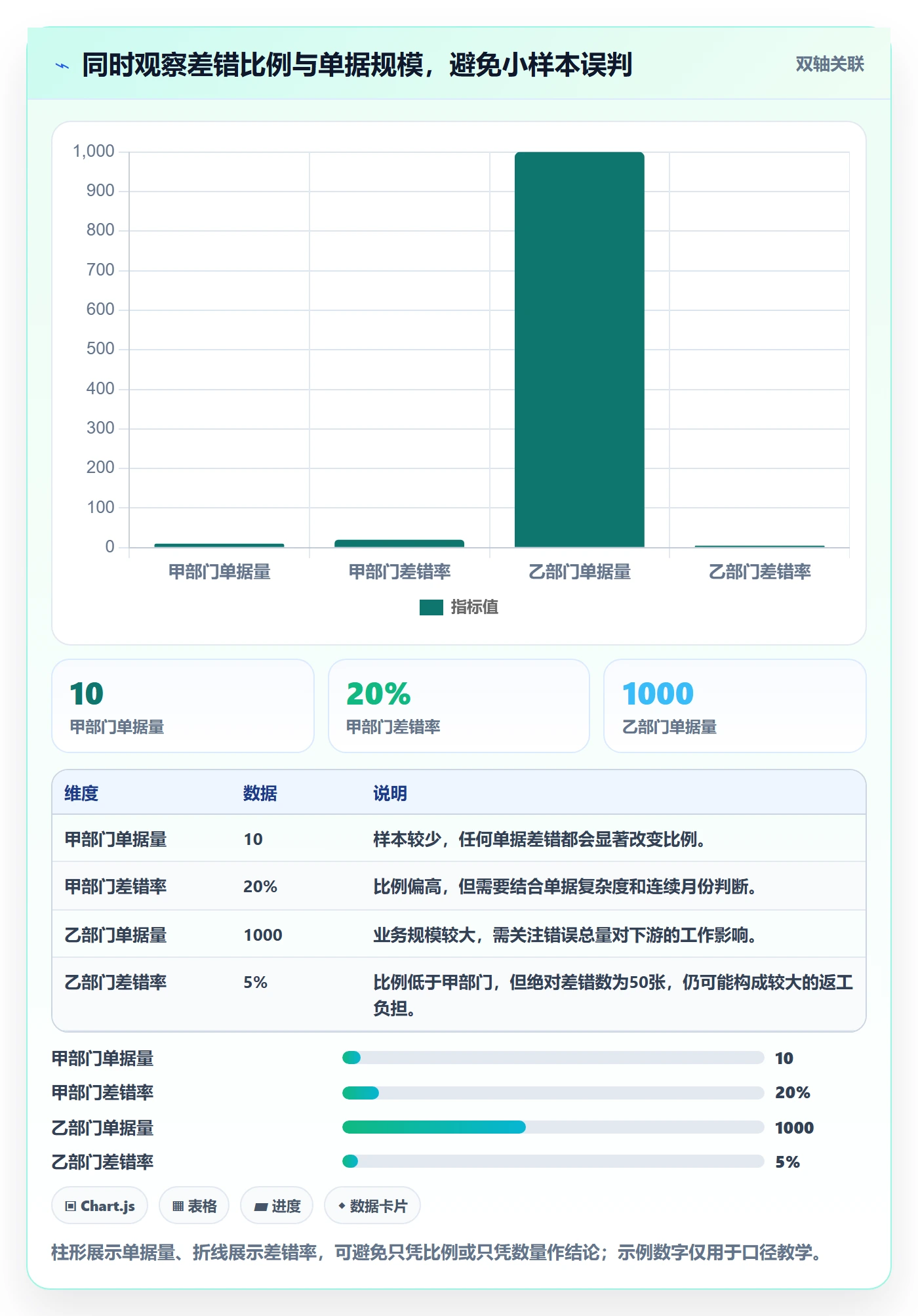Screen dimensions: 918x1316
Task: Click the 甲部门单据量 x-axis label
Action: point(219,572)
